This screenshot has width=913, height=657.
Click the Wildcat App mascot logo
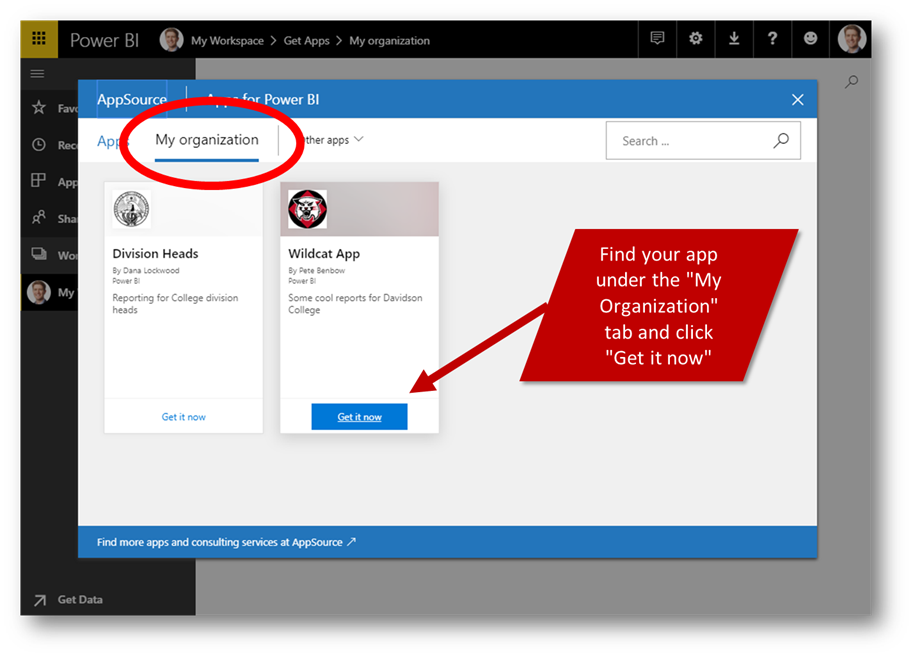tap(307, 209)
